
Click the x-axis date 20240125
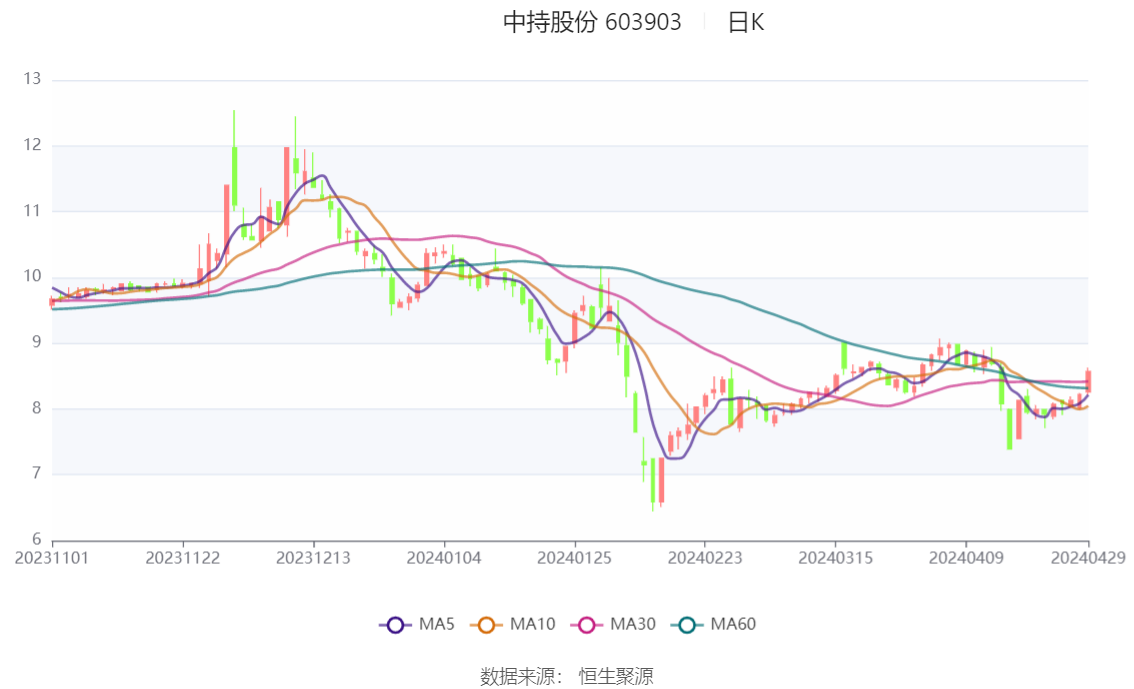click(x=574, y=558)
